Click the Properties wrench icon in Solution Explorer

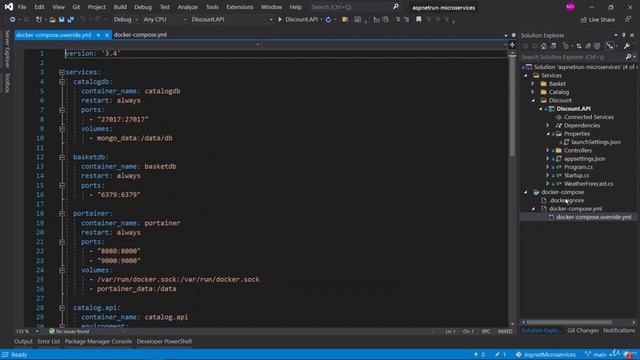(x=627, y=46)
